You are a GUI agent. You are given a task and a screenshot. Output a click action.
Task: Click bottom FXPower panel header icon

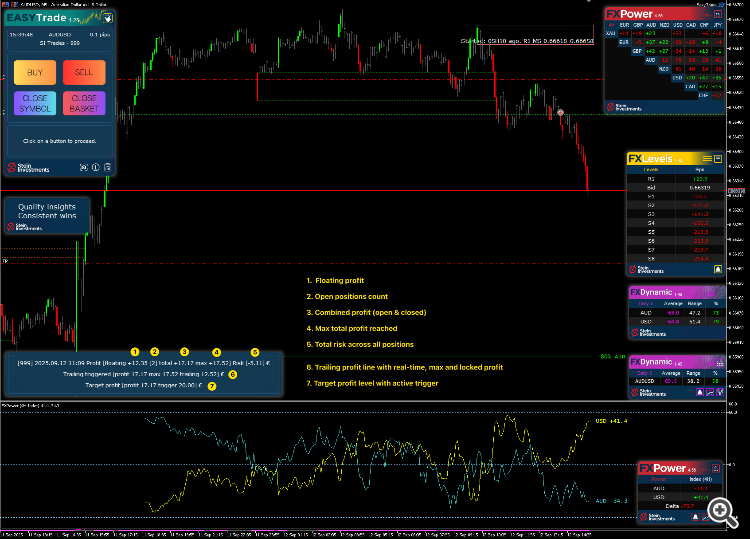pyautogui.click(x=716, y=468)
